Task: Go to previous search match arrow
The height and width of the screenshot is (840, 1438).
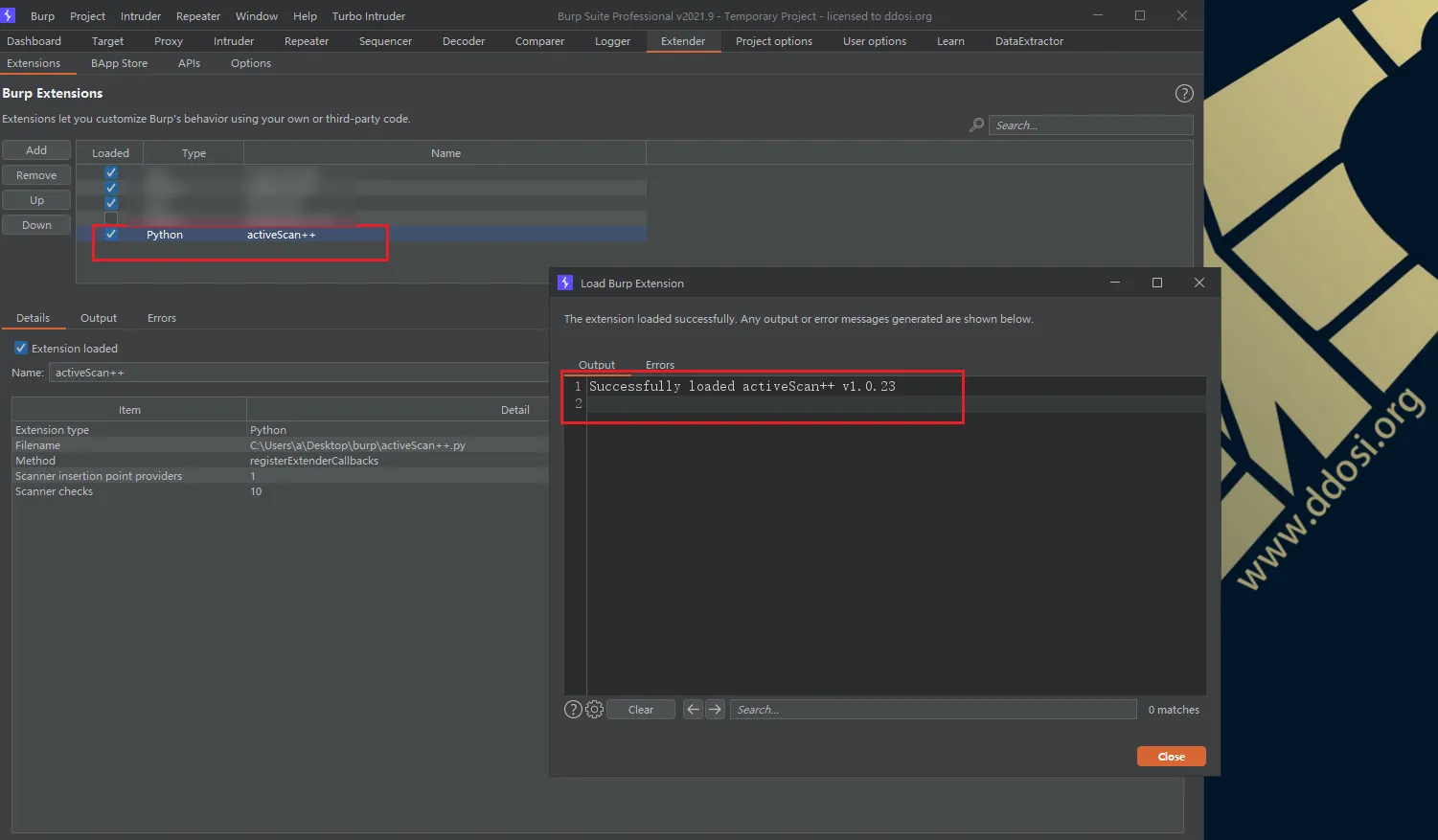Action: [x=694, y=710]
